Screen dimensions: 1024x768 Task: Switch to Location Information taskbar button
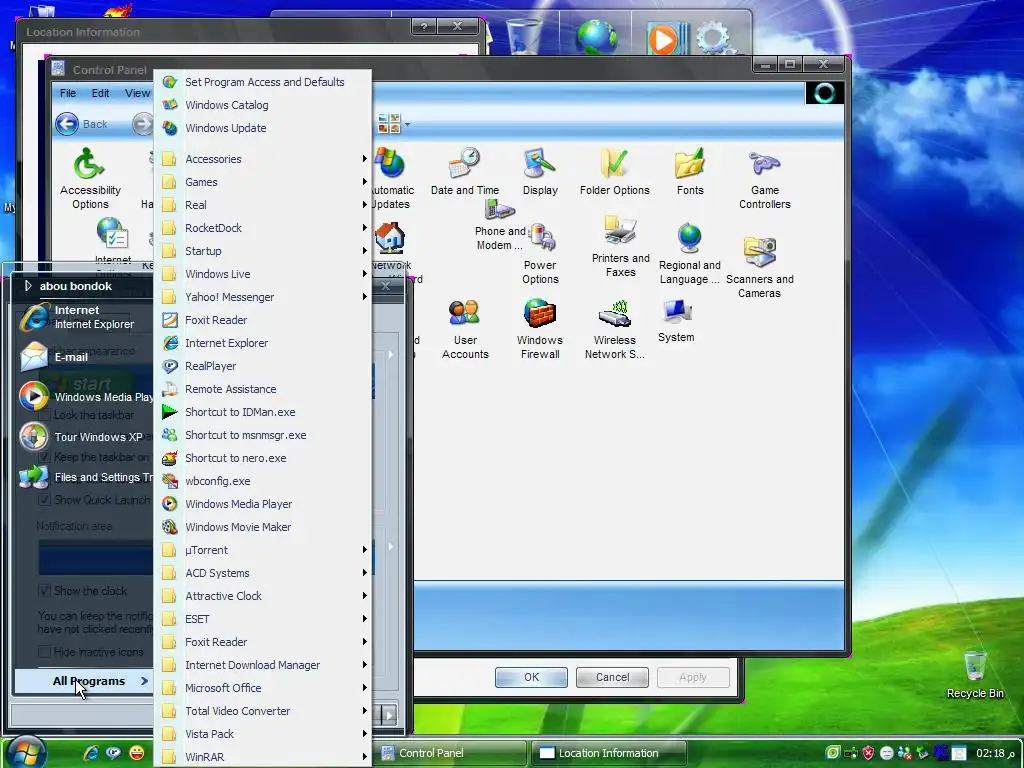click(609, 753)
